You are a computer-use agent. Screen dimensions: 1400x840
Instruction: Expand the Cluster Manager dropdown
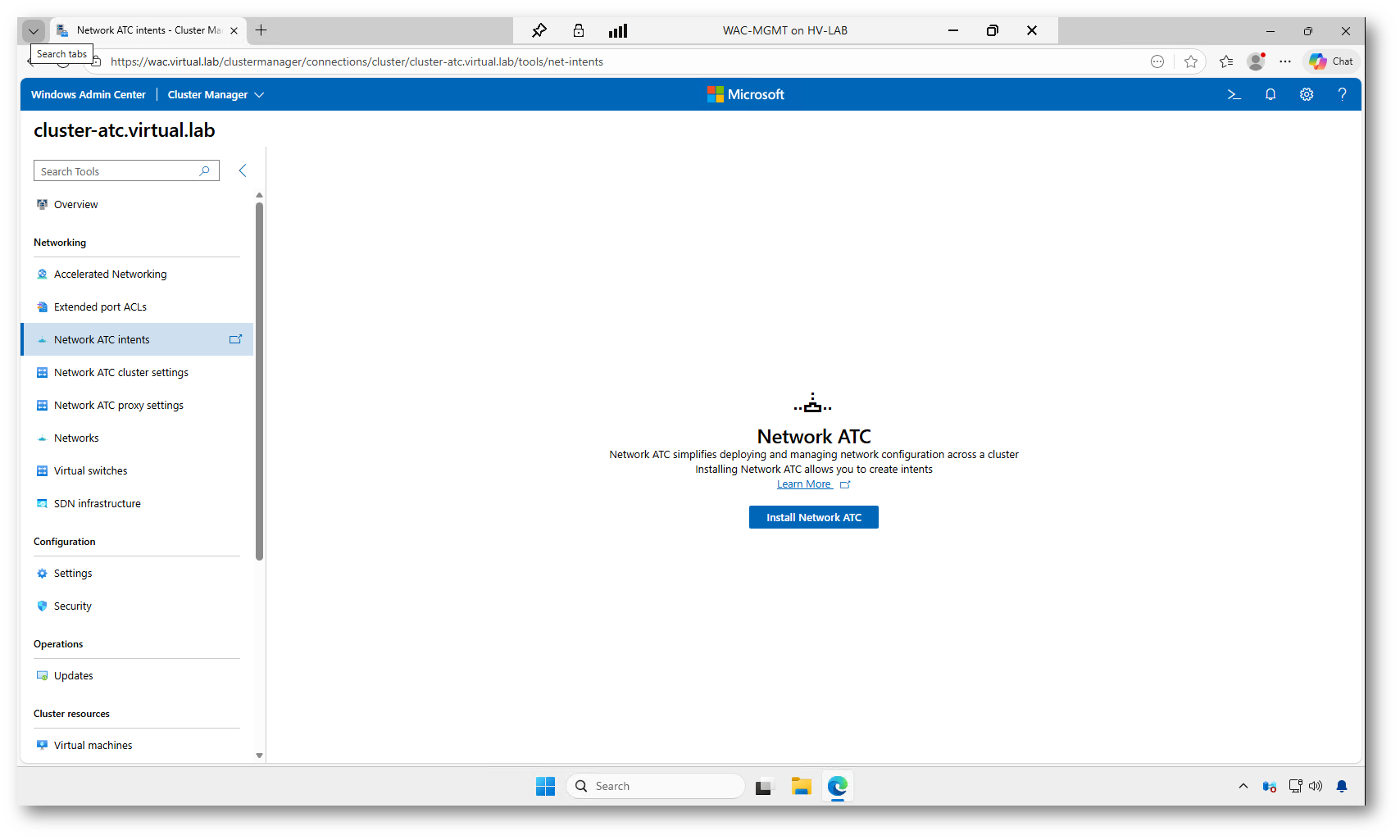click(x=216, y=95)
